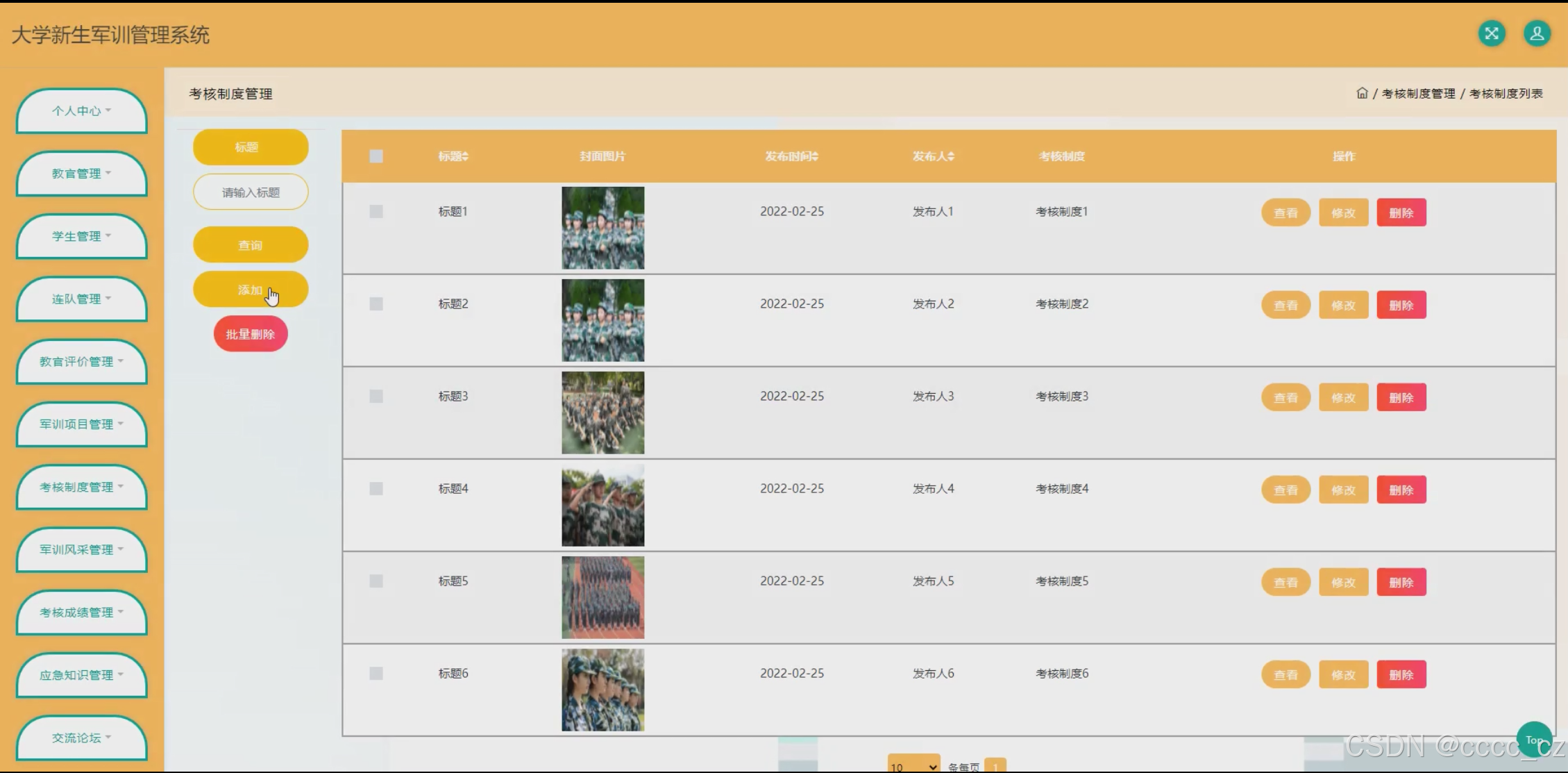Click the 删除 button for 标题2 row
1568x773 pixels.
(1401, 305)
